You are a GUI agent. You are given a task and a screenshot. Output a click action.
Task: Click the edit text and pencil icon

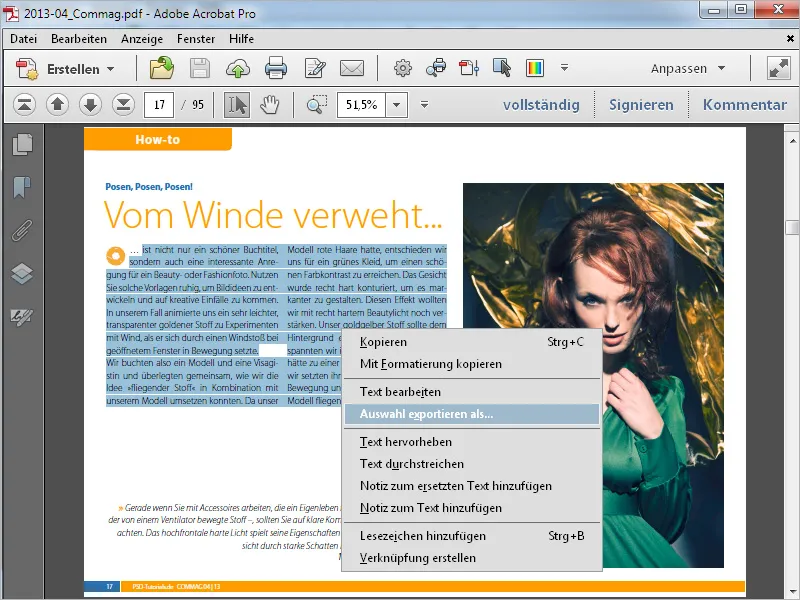click(315, 68)
